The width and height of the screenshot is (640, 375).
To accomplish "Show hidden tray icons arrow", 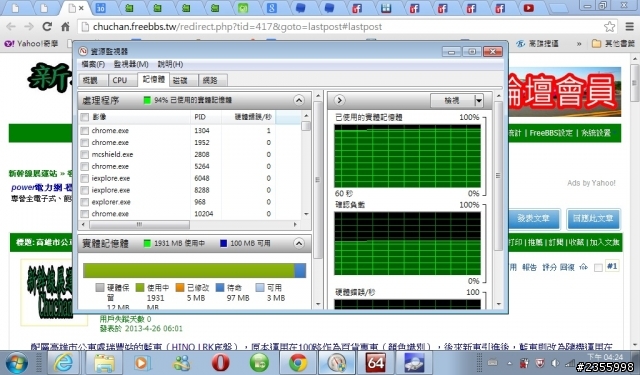I will click(x=509, y=363).
